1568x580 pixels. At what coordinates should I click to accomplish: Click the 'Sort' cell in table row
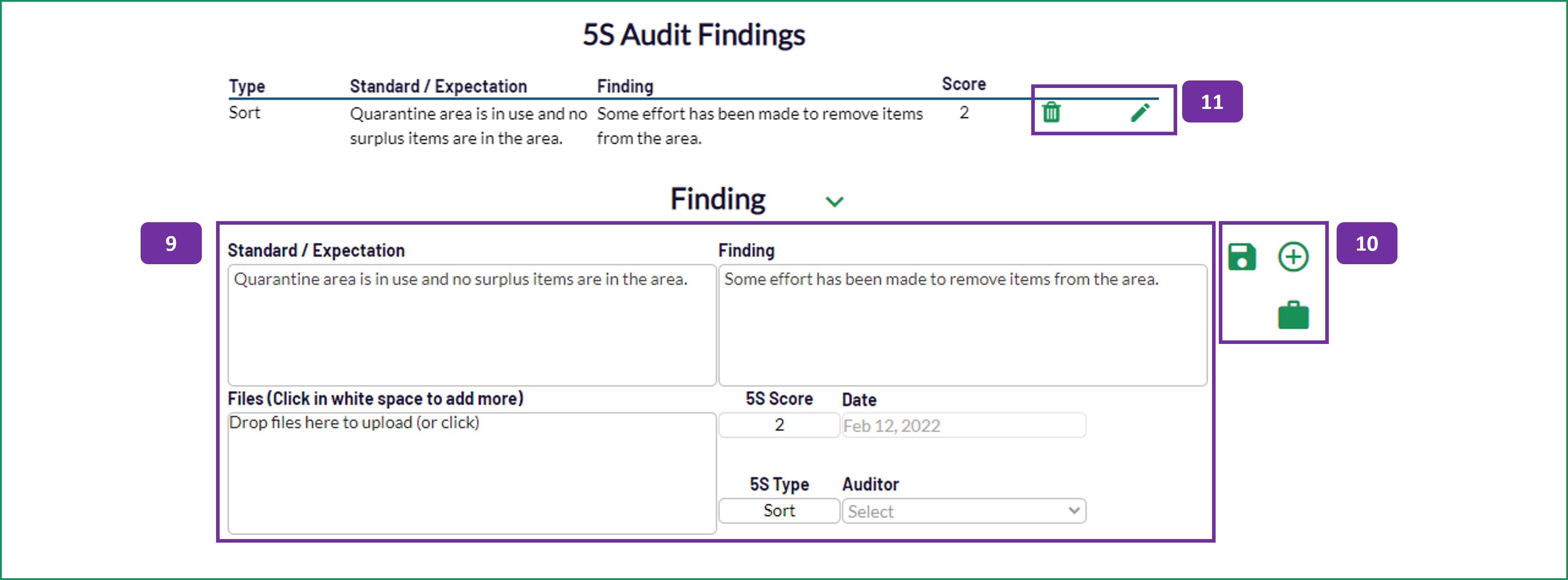244,113
